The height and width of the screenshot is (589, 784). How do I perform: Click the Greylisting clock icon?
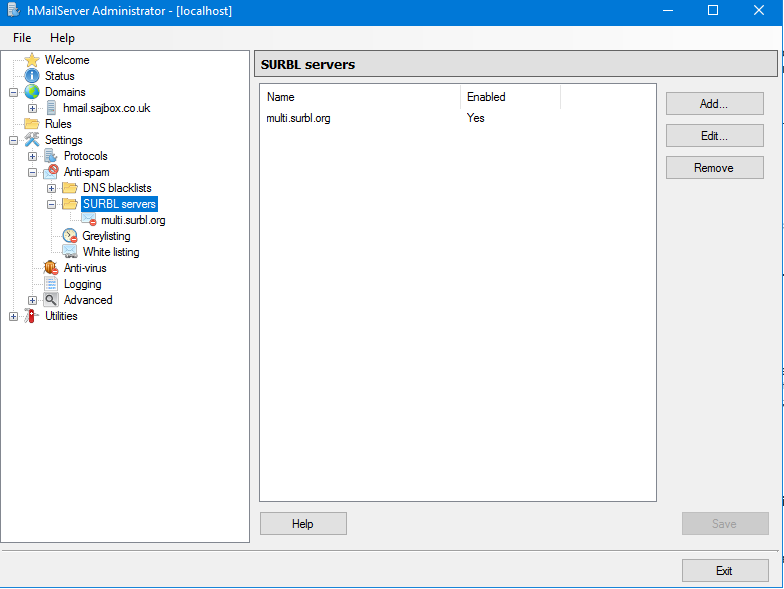coord(70,236)
